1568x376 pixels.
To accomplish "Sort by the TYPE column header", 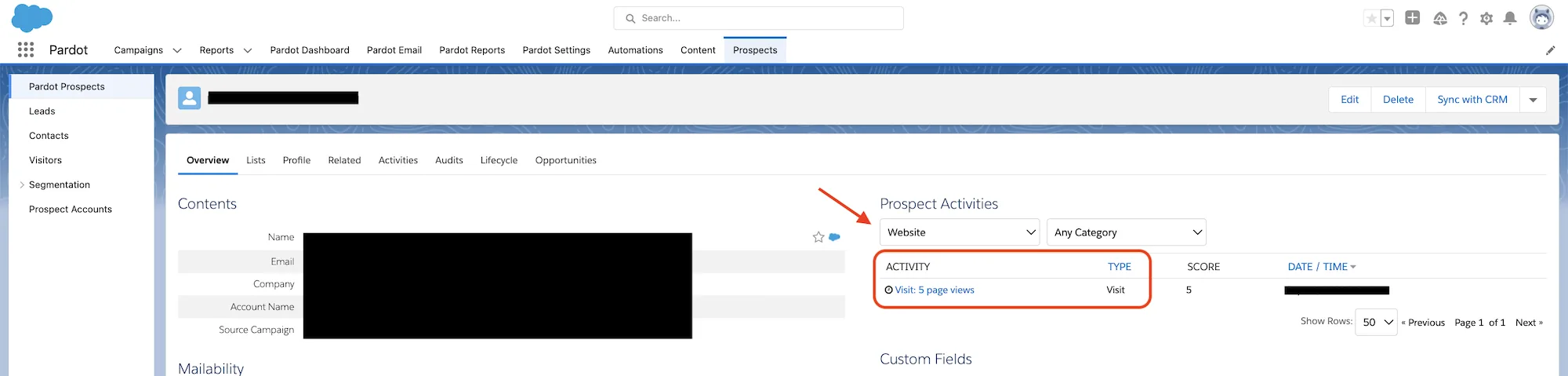I will click(x=1120, y=267).
